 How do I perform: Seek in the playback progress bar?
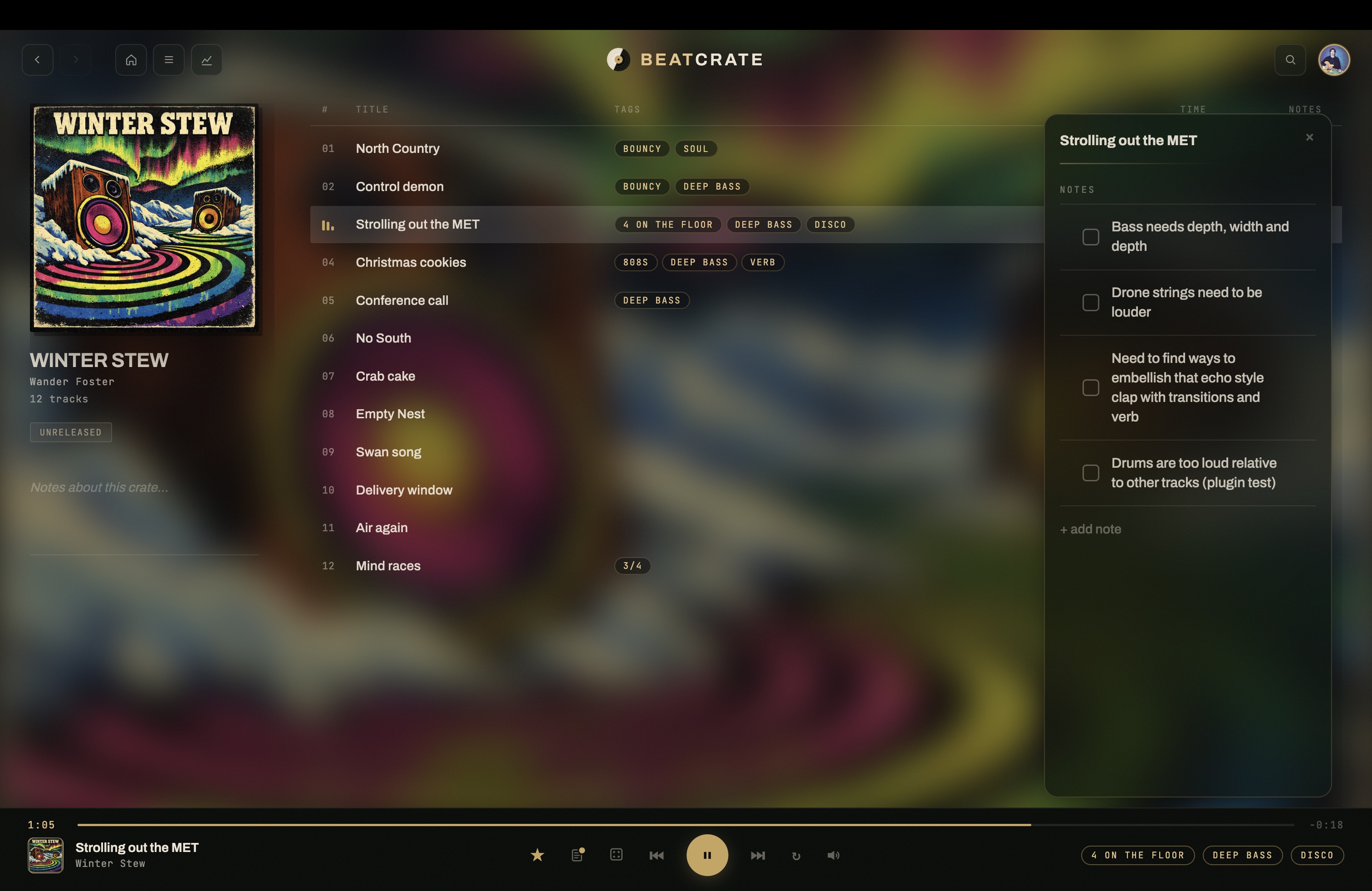(686, 825)
